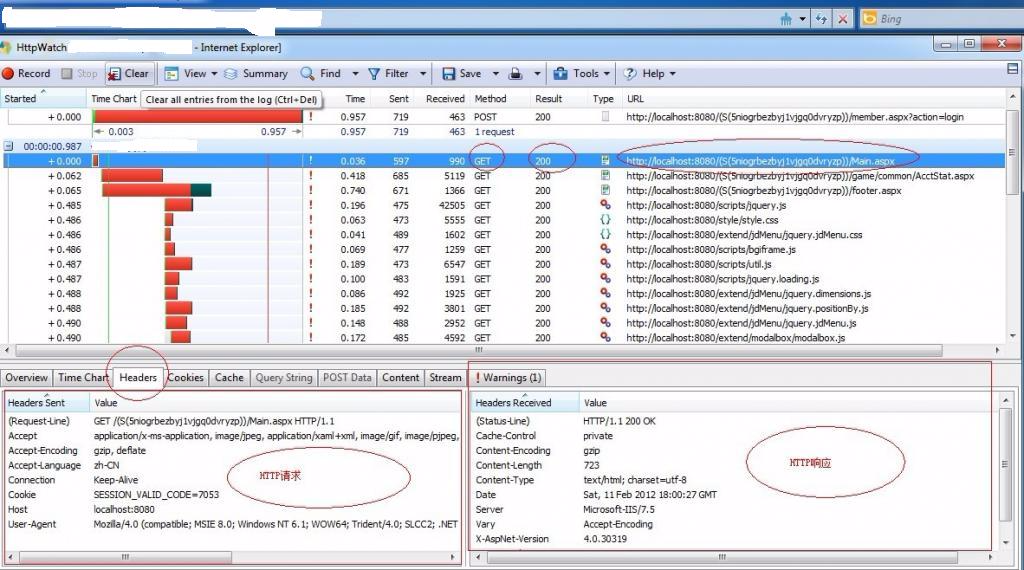Select the scripts/jquery.js request row
The height and width of the screenshot is (570, 1024).
503,205
